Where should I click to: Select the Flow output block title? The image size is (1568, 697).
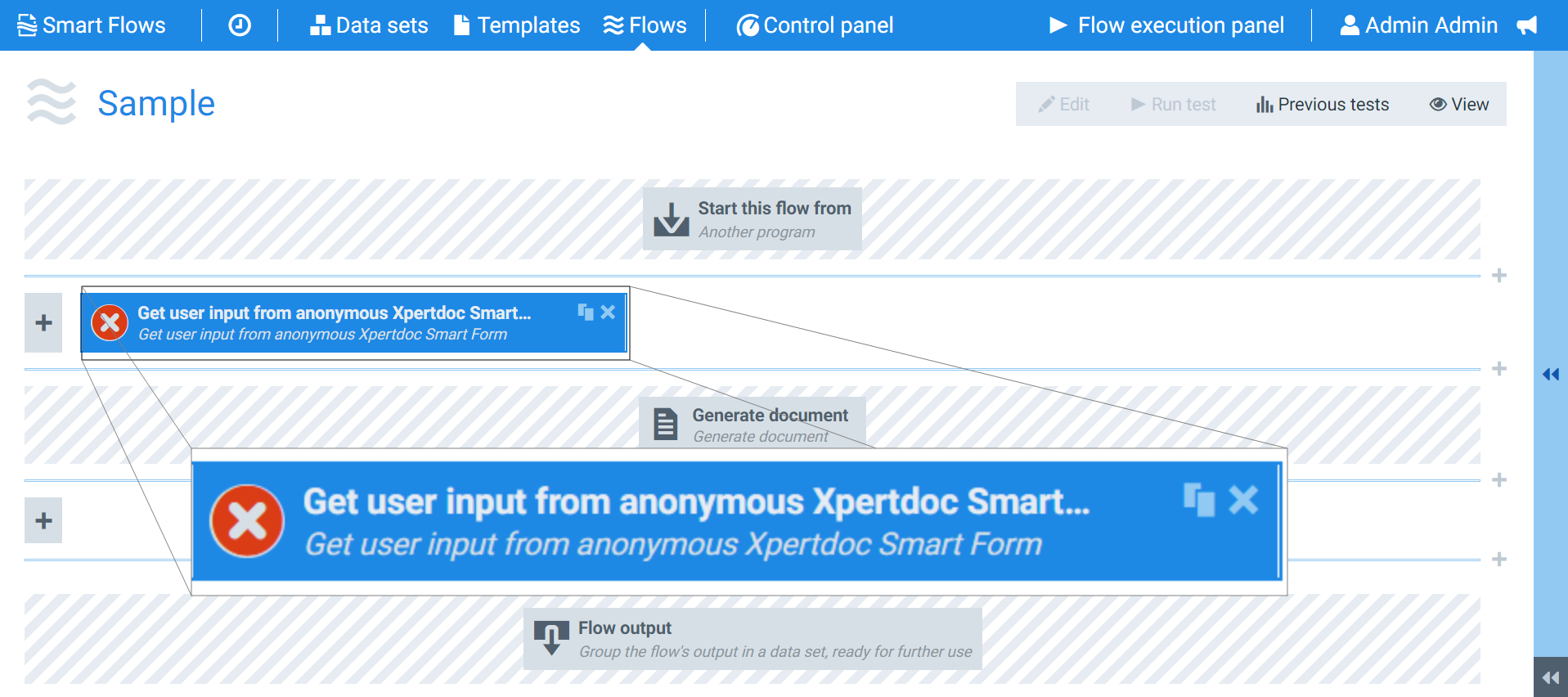pos(625,628)
